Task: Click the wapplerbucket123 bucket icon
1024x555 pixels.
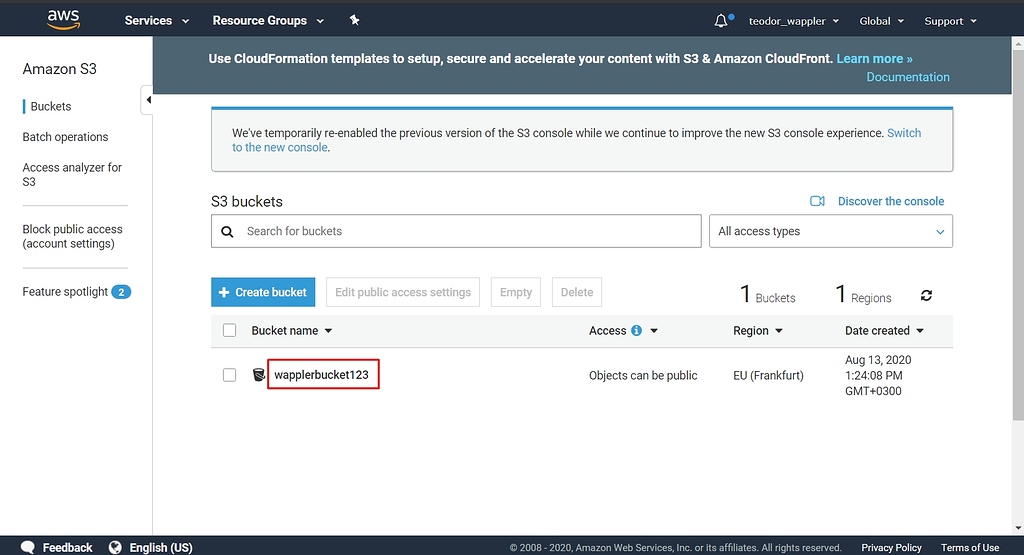Action: point(259,375)
